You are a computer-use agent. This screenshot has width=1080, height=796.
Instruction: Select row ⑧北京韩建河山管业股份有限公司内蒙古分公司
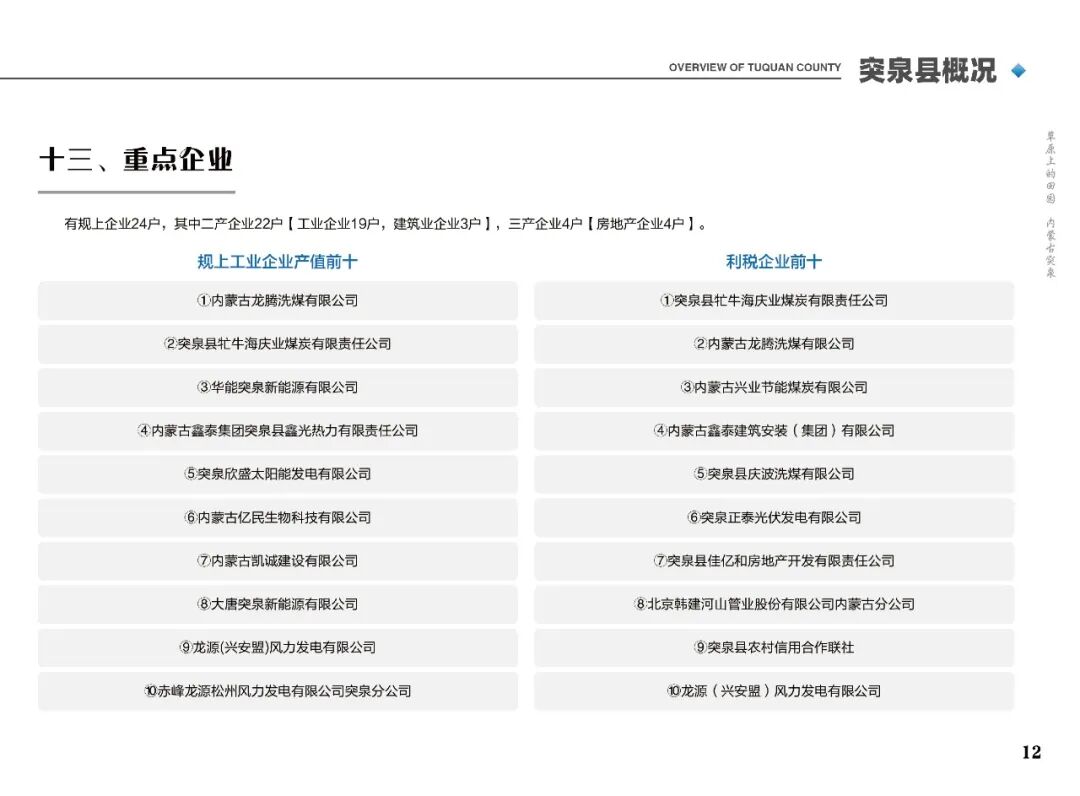coord(774,604)
